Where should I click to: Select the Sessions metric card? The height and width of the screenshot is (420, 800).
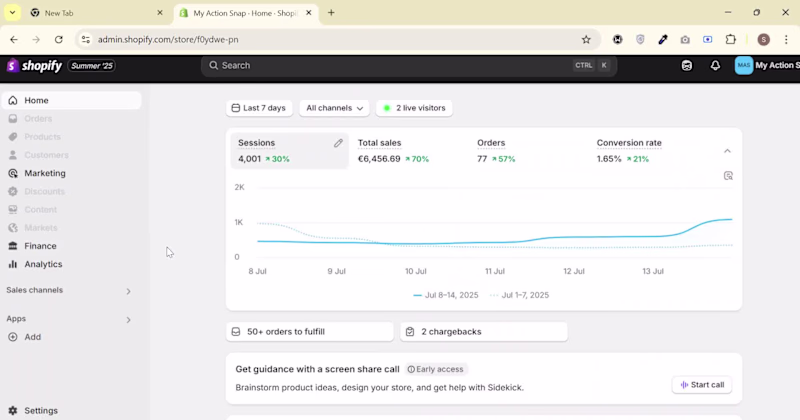(289, 151)
